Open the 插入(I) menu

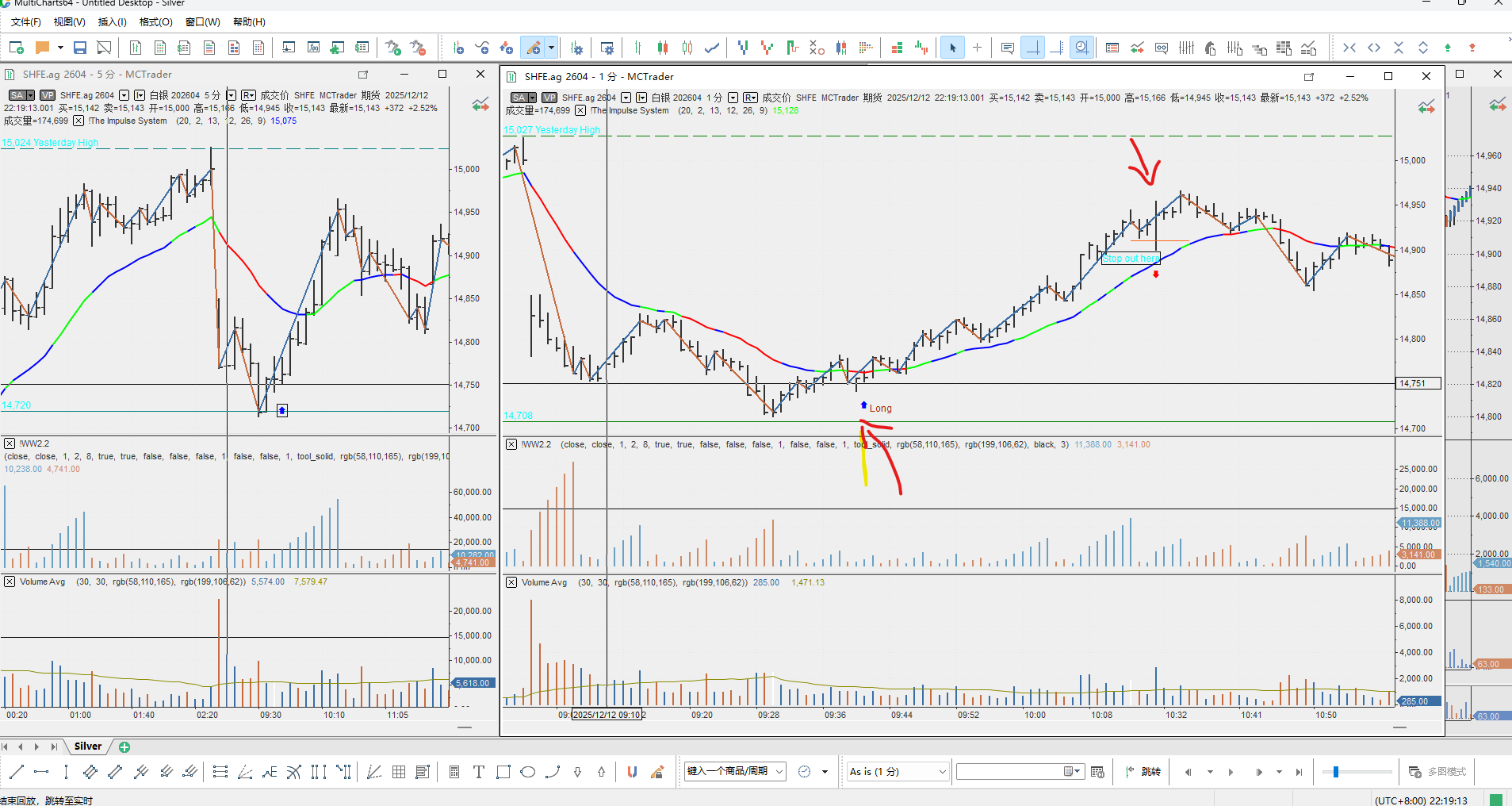click(x=112, y=22)
